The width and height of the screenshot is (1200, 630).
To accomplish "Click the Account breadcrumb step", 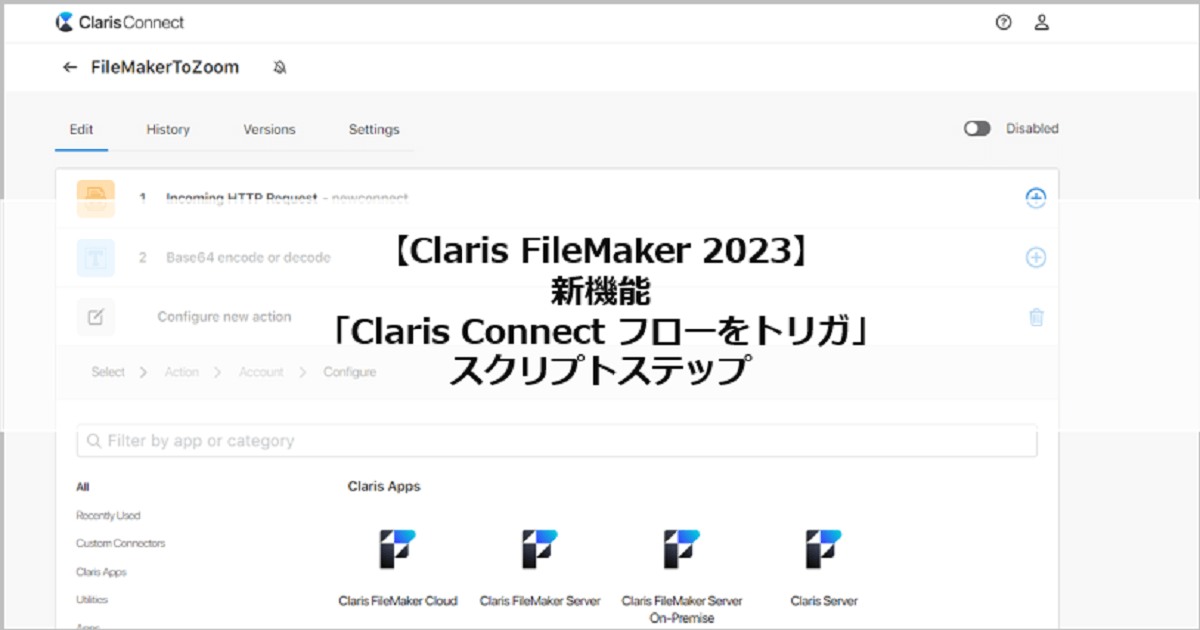I will point(261,372).
